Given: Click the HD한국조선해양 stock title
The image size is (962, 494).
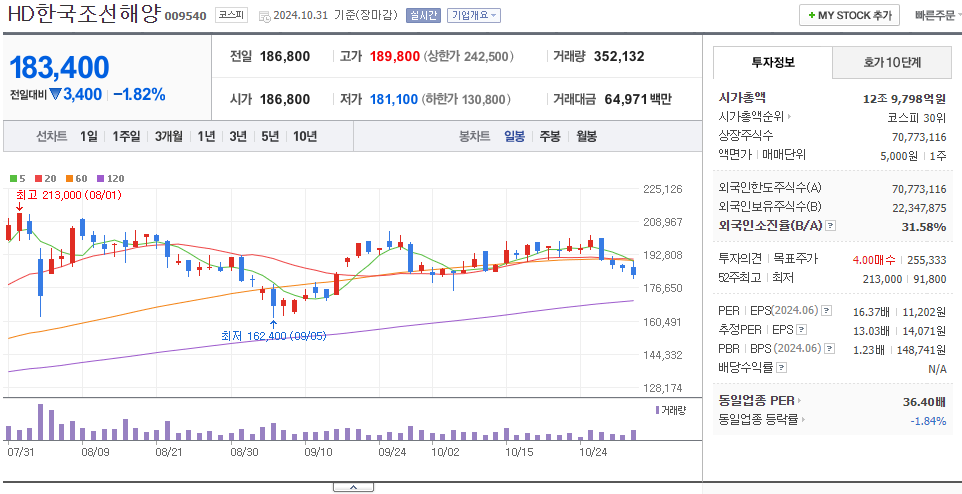Looking at the screenshot, I should pyautogui.click(x=84, y=15).
